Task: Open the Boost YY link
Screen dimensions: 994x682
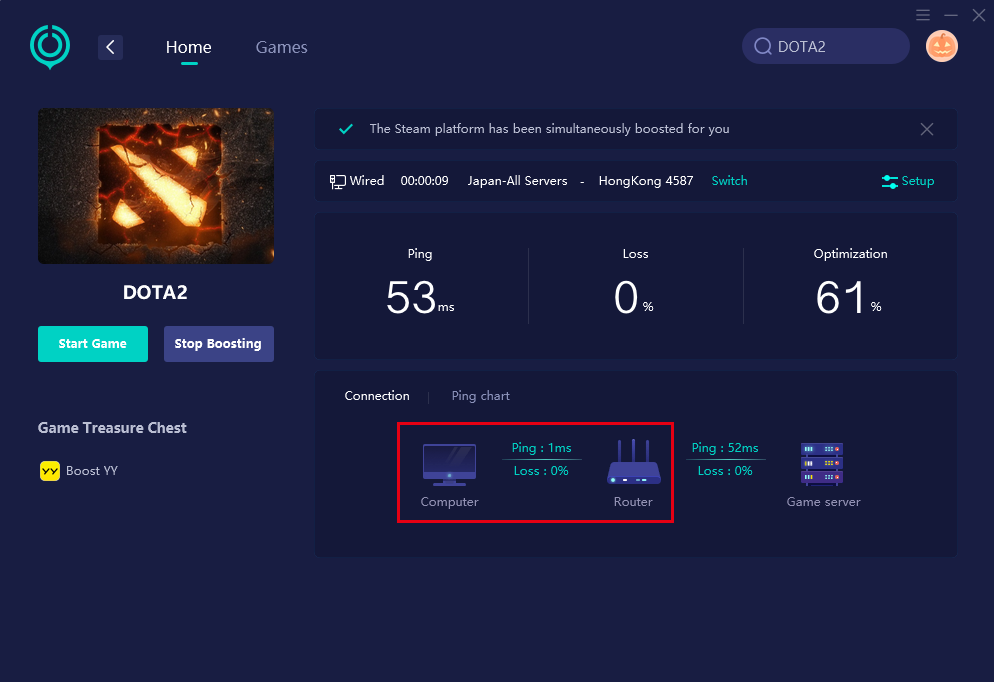Action: click(x=92, y=471)
